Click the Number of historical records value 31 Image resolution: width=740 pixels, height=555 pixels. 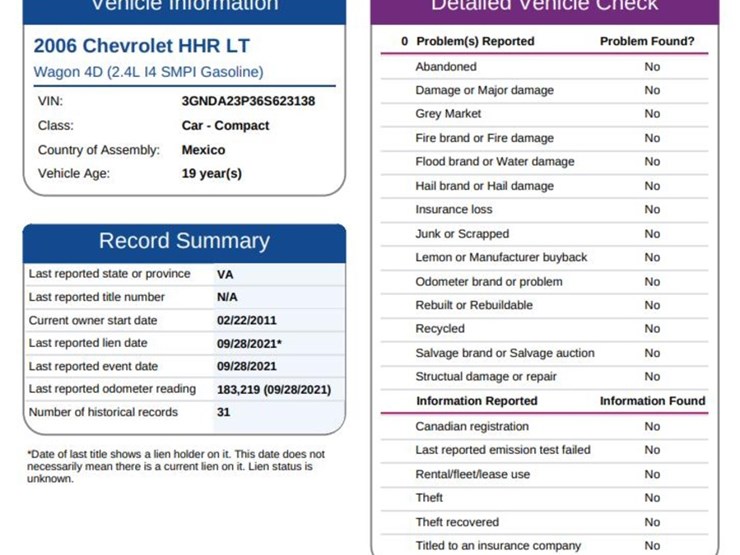(224, 412)
